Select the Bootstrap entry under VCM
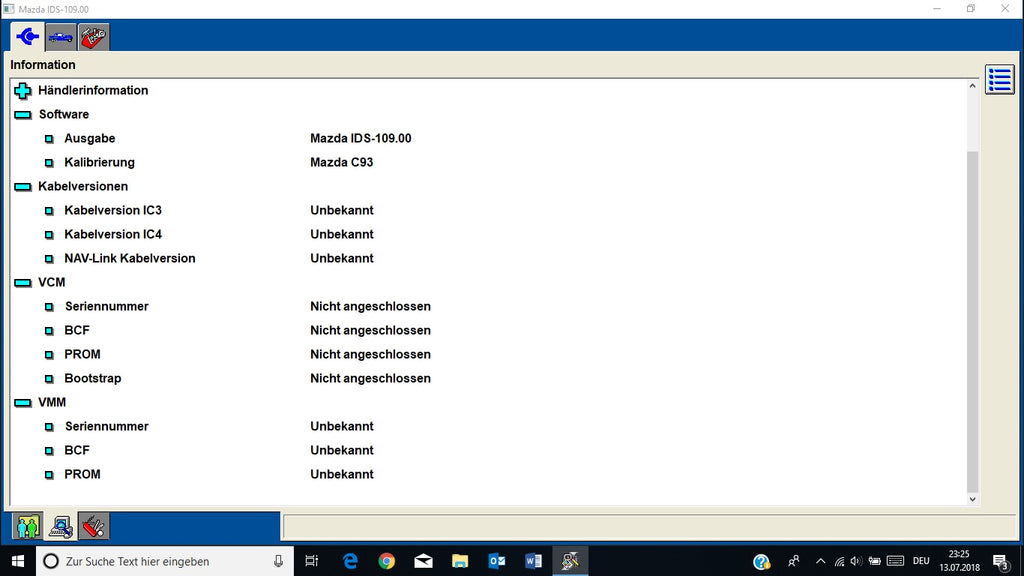This screenshot has height=576, width=1024. [92, 378]
